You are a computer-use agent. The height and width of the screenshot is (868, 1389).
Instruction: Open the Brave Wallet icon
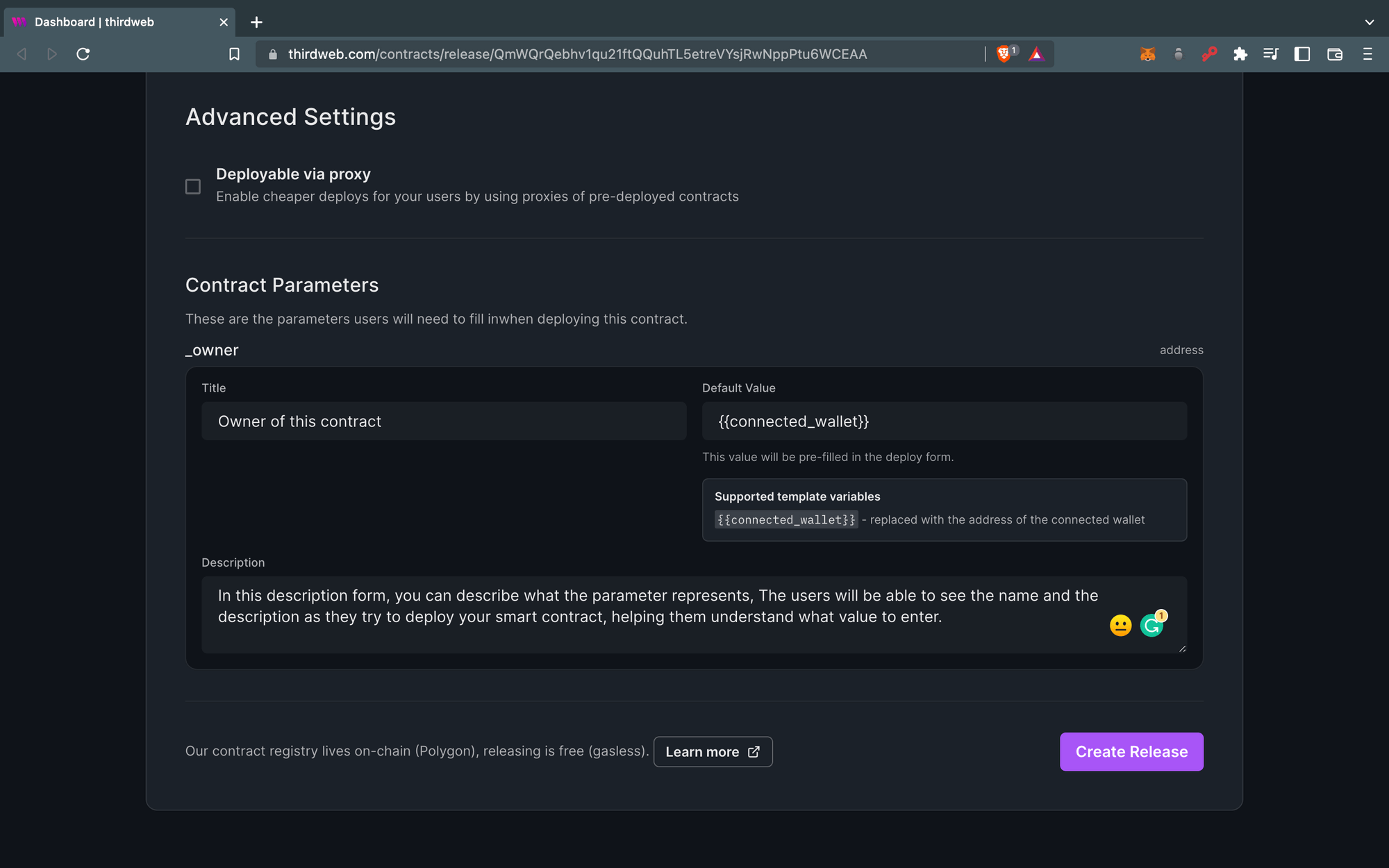[x=1335, y=54]
